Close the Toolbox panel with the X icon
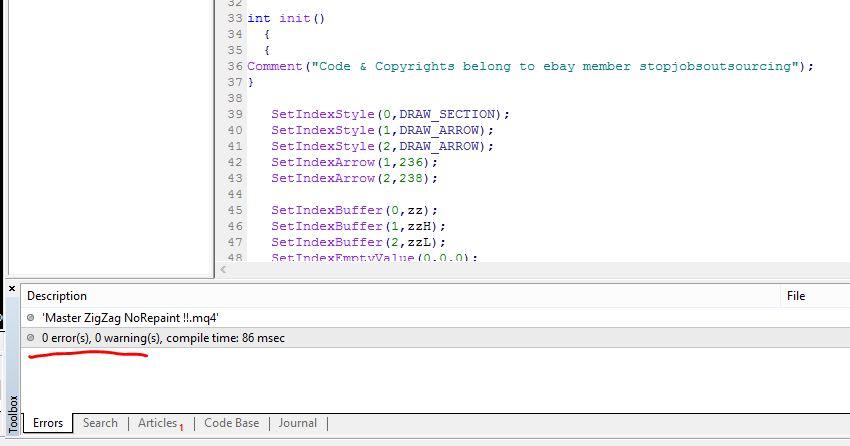The width and height of the screenshot is (850, 446). [12, 289]
